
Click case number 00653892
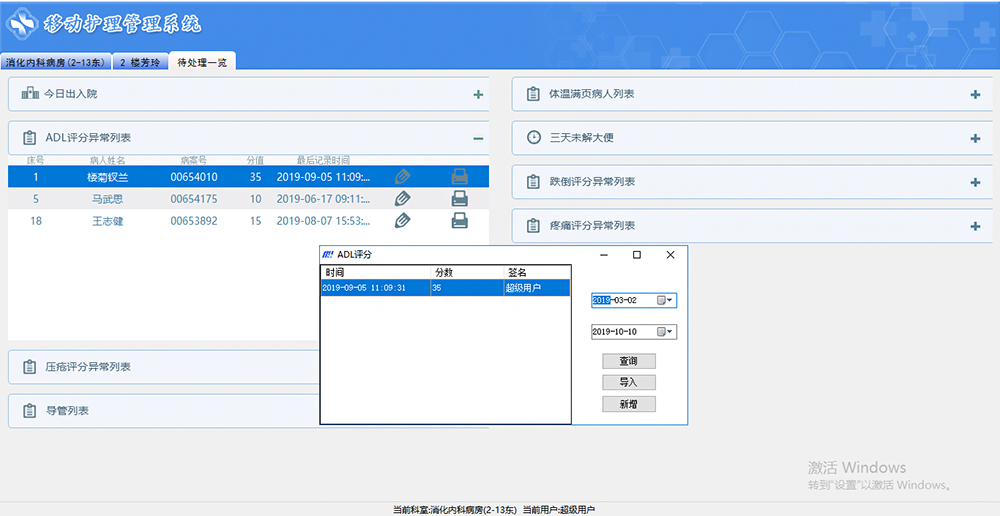click(194, 221)
